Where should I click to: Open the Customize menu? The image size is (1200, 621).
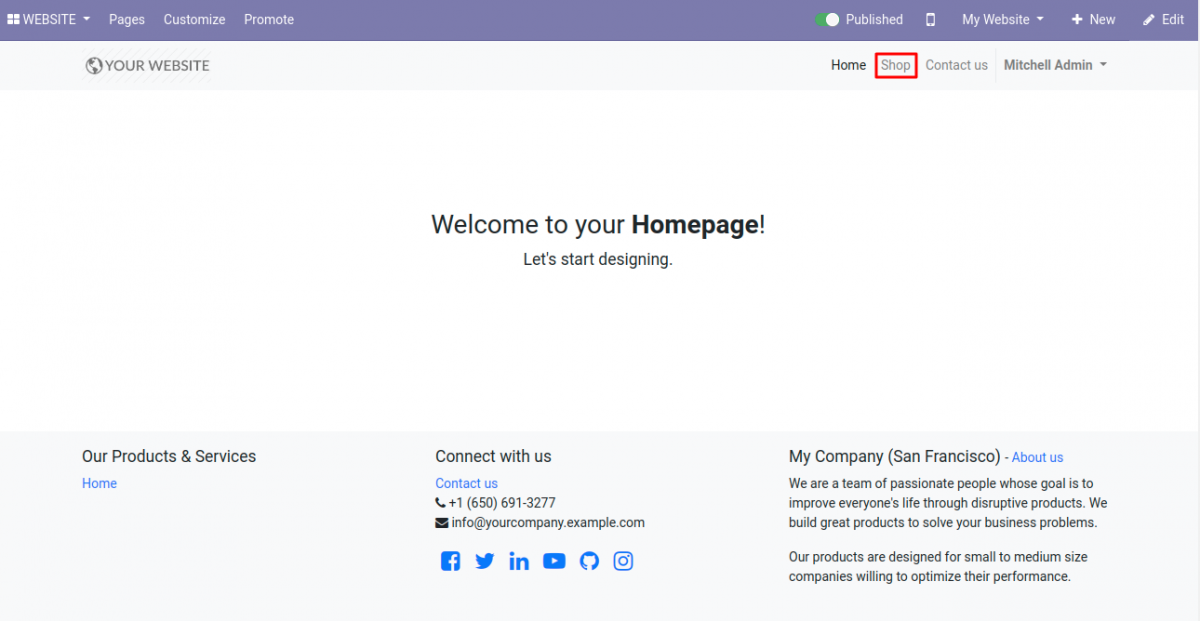point(194,19)
